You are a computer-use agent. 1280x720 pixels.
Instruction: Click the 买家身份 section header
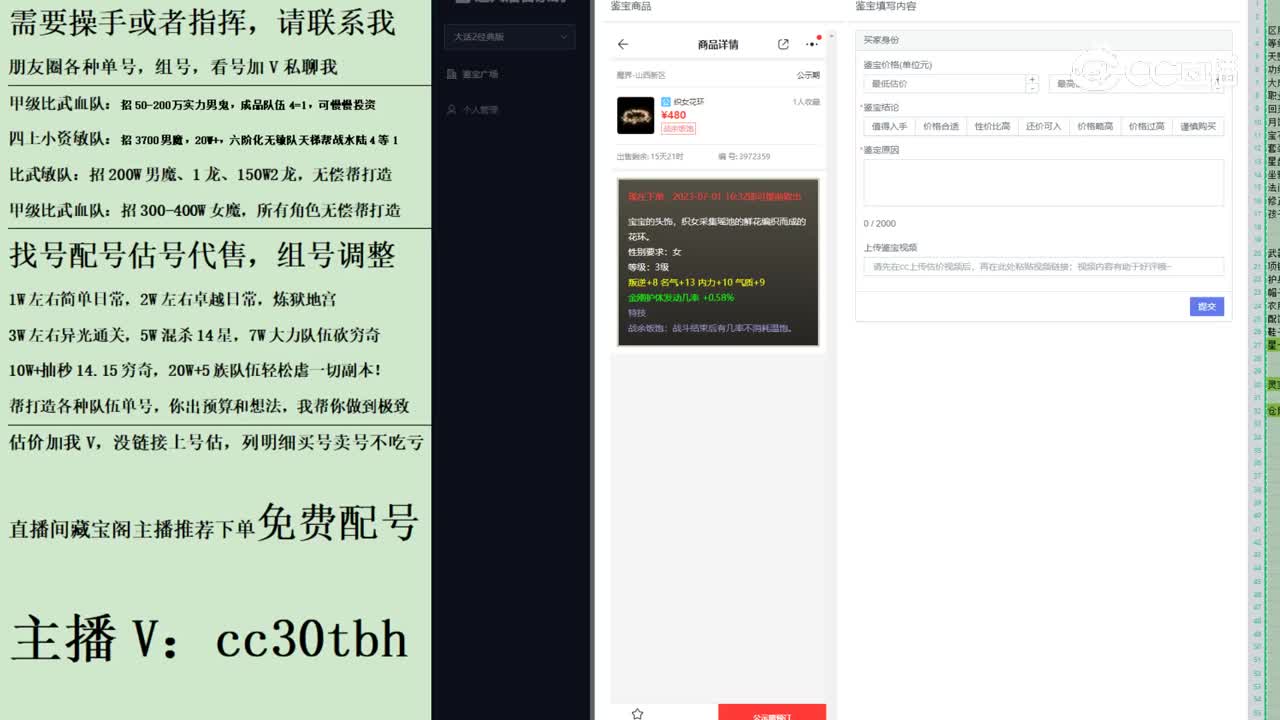(x=1043, y=40)
